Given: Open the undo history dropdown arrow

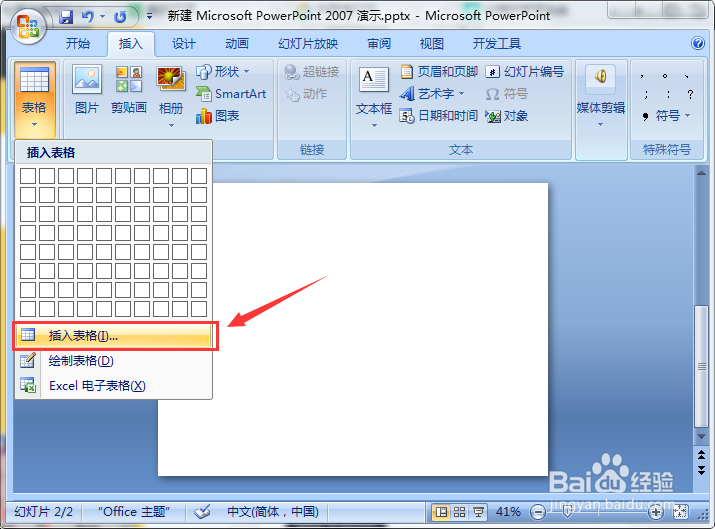Looking at the screenshot, I should click(103, 17).
